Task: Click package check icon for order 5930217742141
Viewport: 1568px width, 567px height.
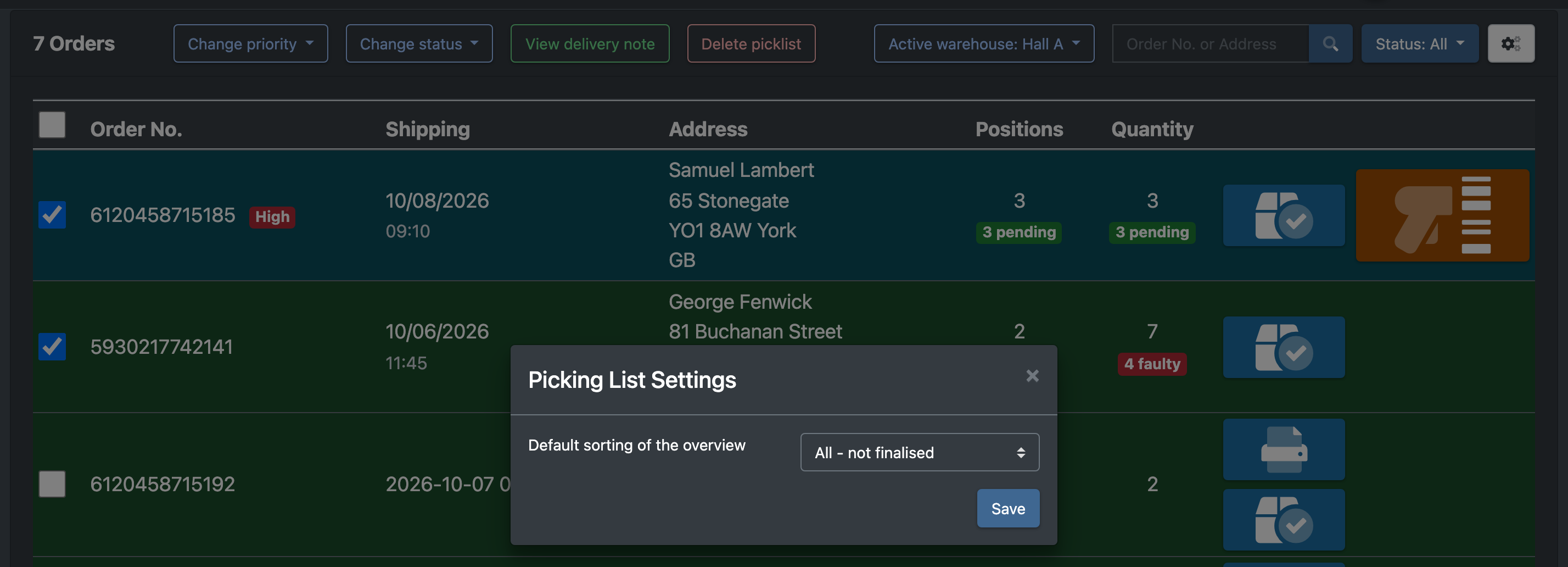Action: click(1284, 347)
